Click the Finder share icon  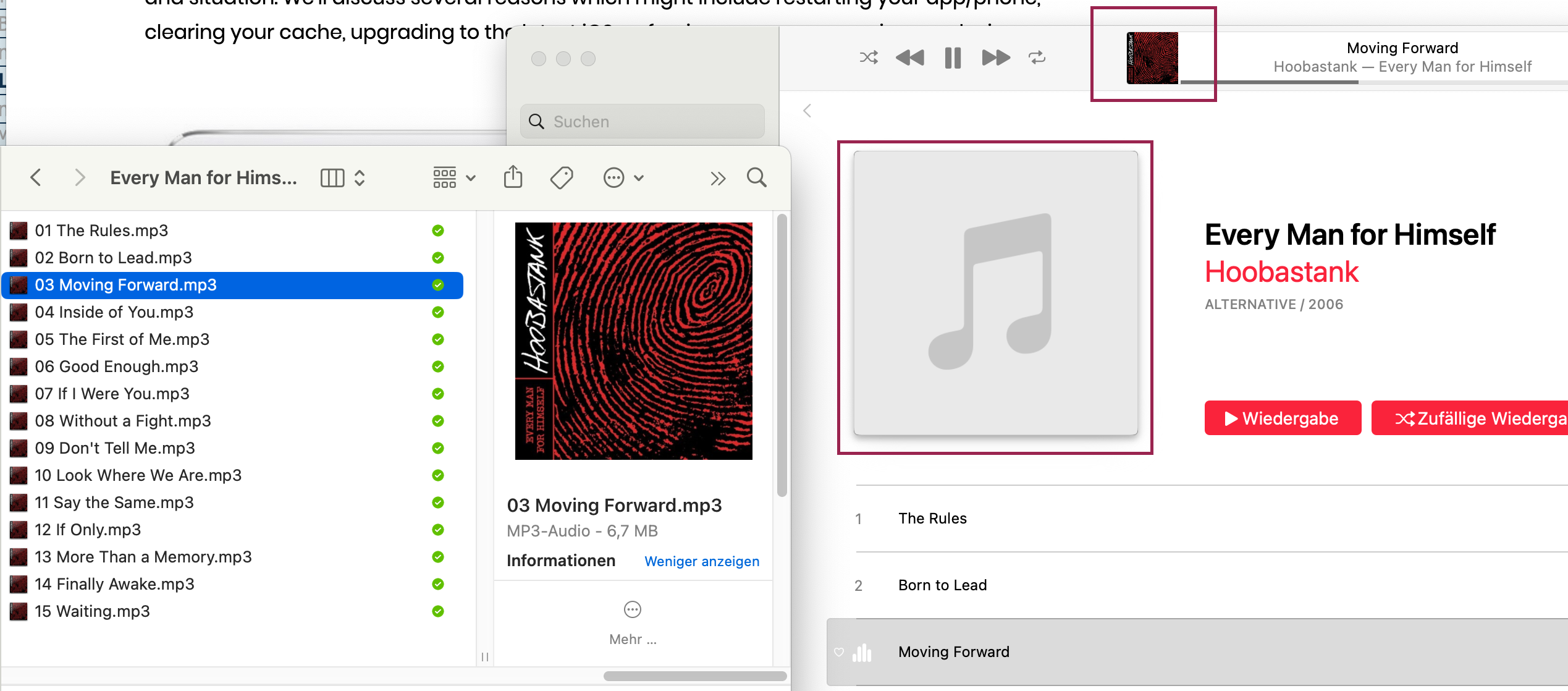click(x=513, y=178)
